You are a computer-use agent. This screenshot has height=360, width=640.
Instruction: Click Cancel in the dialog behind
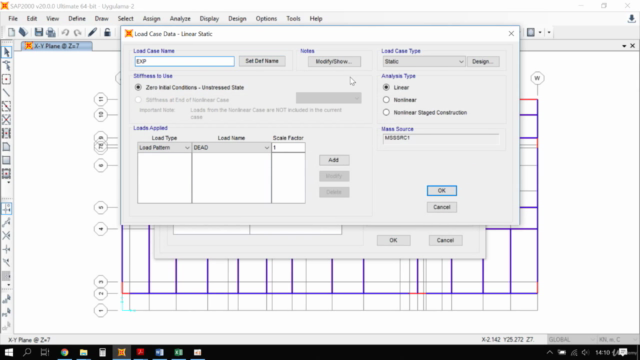(445, 240)
